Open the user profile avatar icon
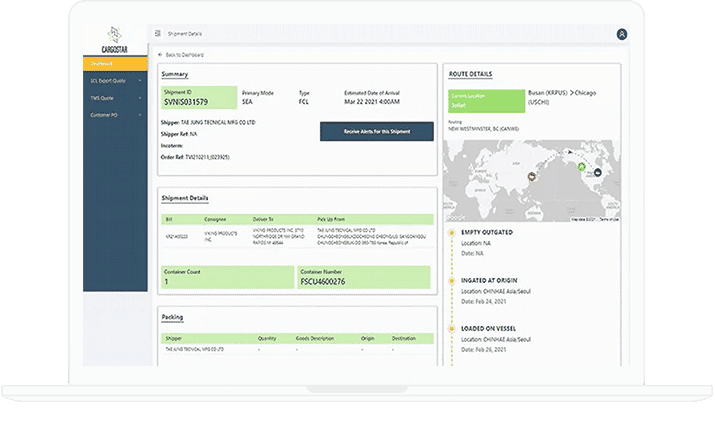 point(622,34)
